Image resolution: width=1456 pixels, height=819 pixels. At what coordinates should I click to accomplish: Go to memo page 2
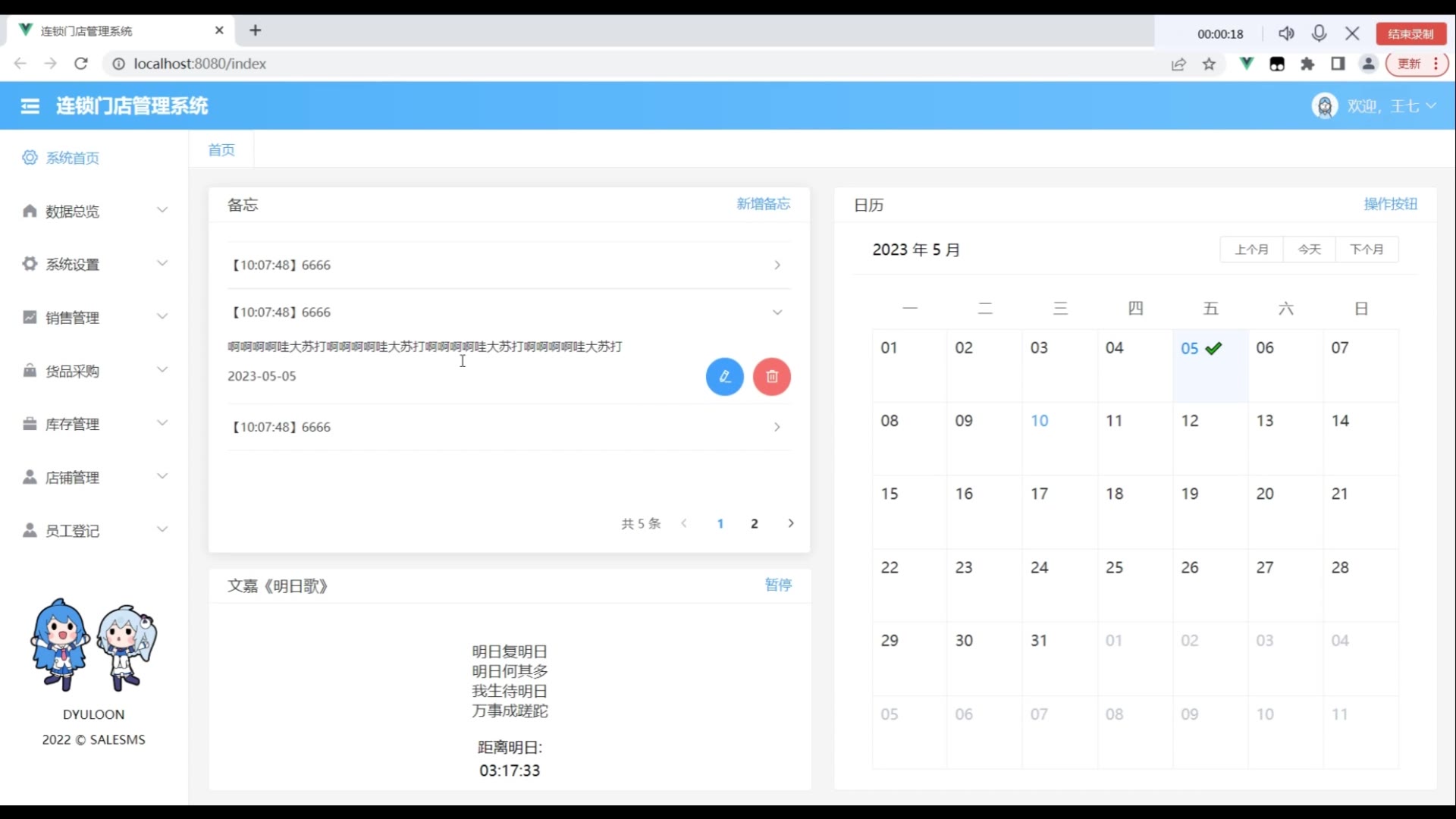pyautogui.click(x=755, y=523)
